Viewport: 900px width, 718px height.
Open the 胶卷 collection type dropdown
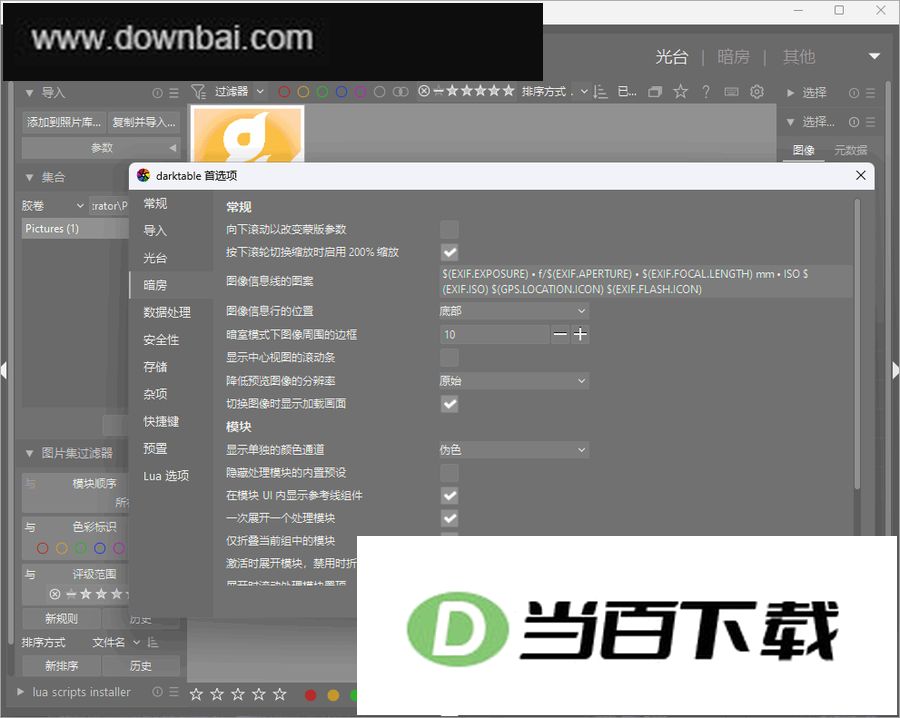(53, 205)
